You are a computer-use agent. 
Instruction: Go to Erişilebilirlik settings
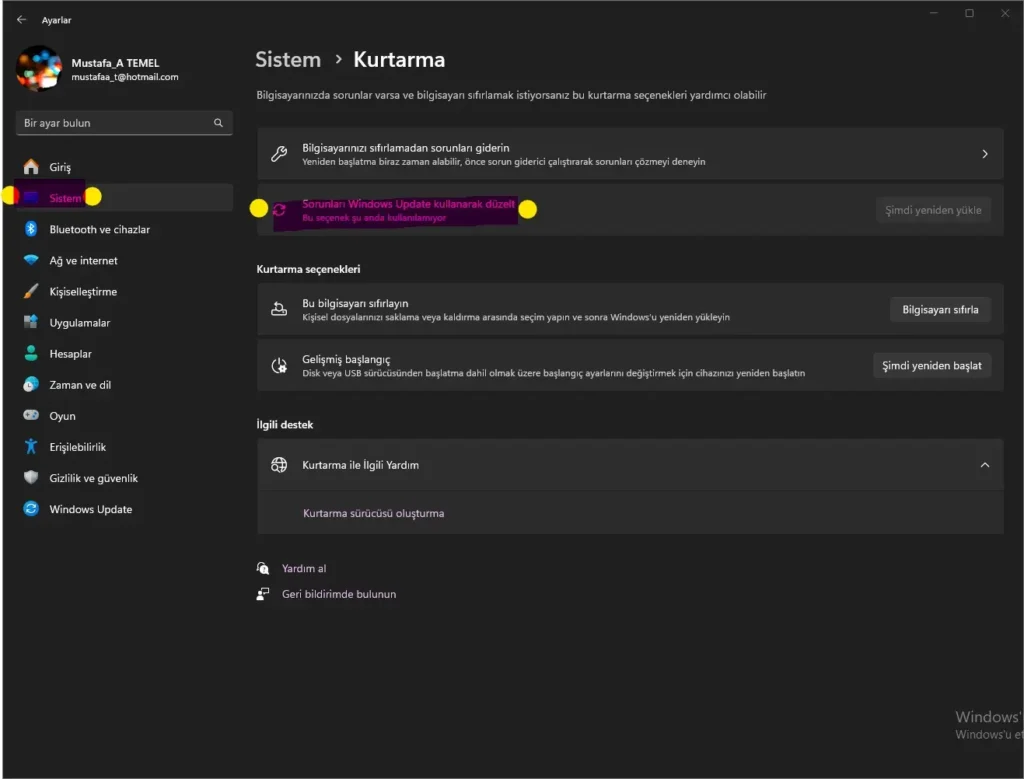(x=124, y=447)
